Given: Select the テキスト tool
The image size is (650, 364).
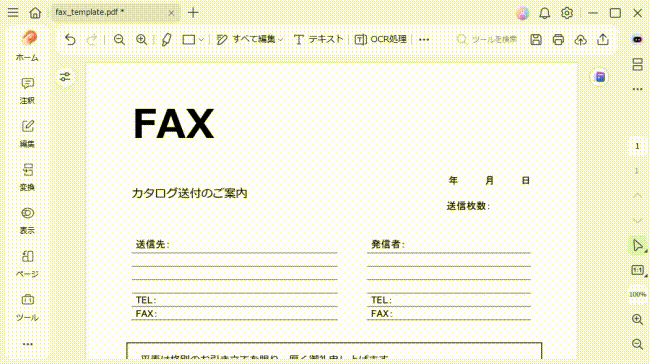Looking at the screenshot, I should click(318, 39).
